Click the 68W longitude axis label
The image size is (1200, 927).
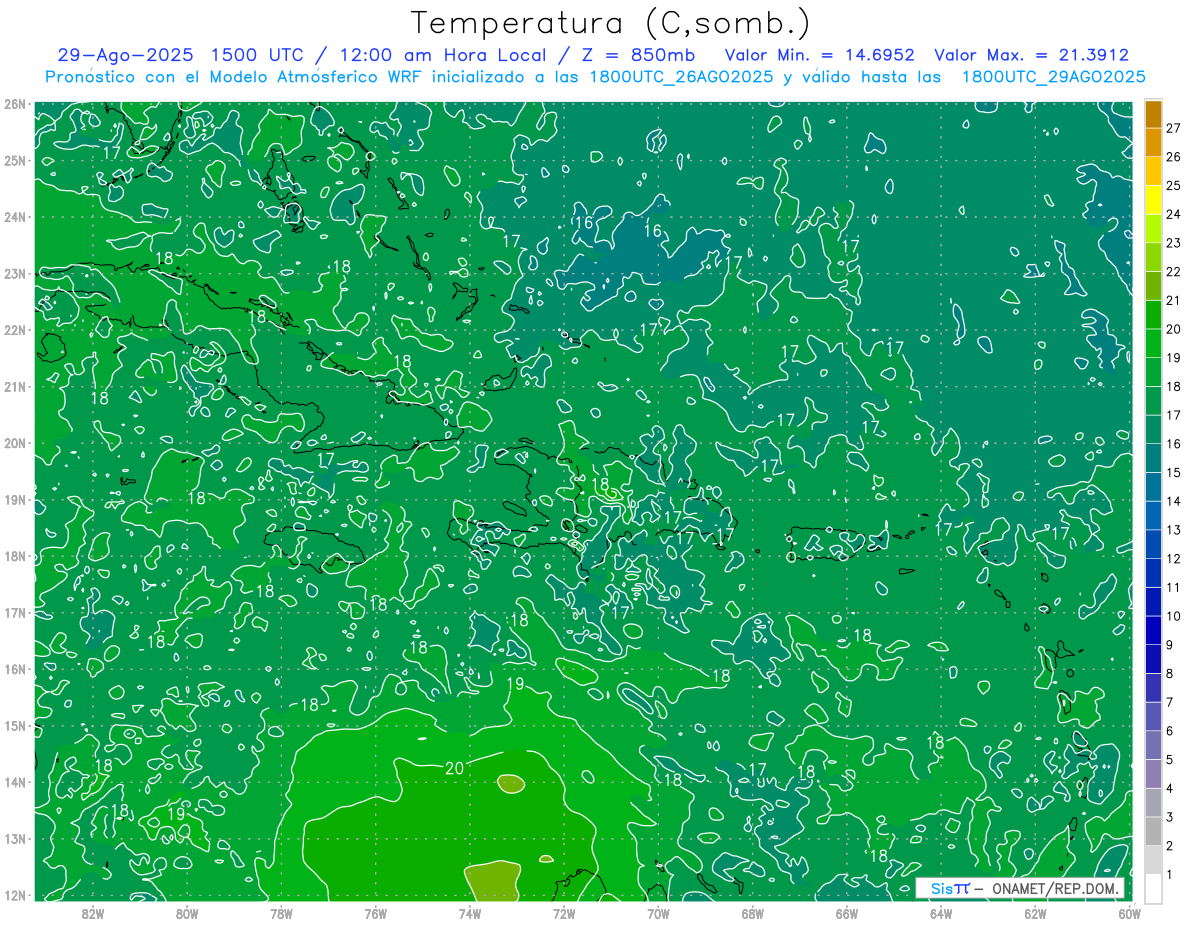(753, 913)
